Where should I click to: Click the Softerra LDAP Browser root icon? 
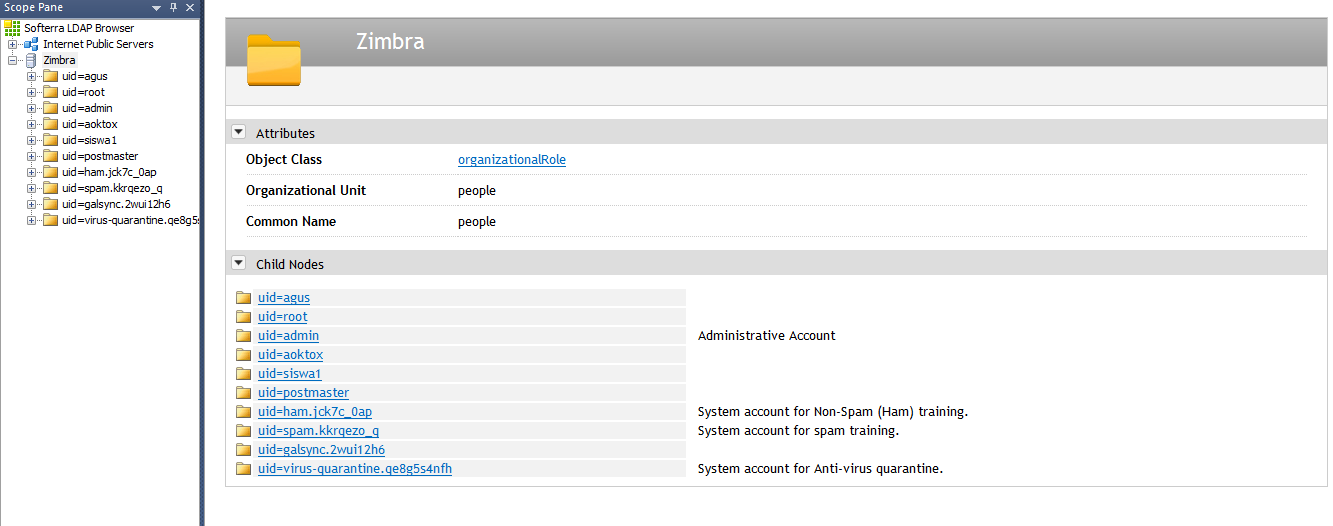(x=13, y=28)
